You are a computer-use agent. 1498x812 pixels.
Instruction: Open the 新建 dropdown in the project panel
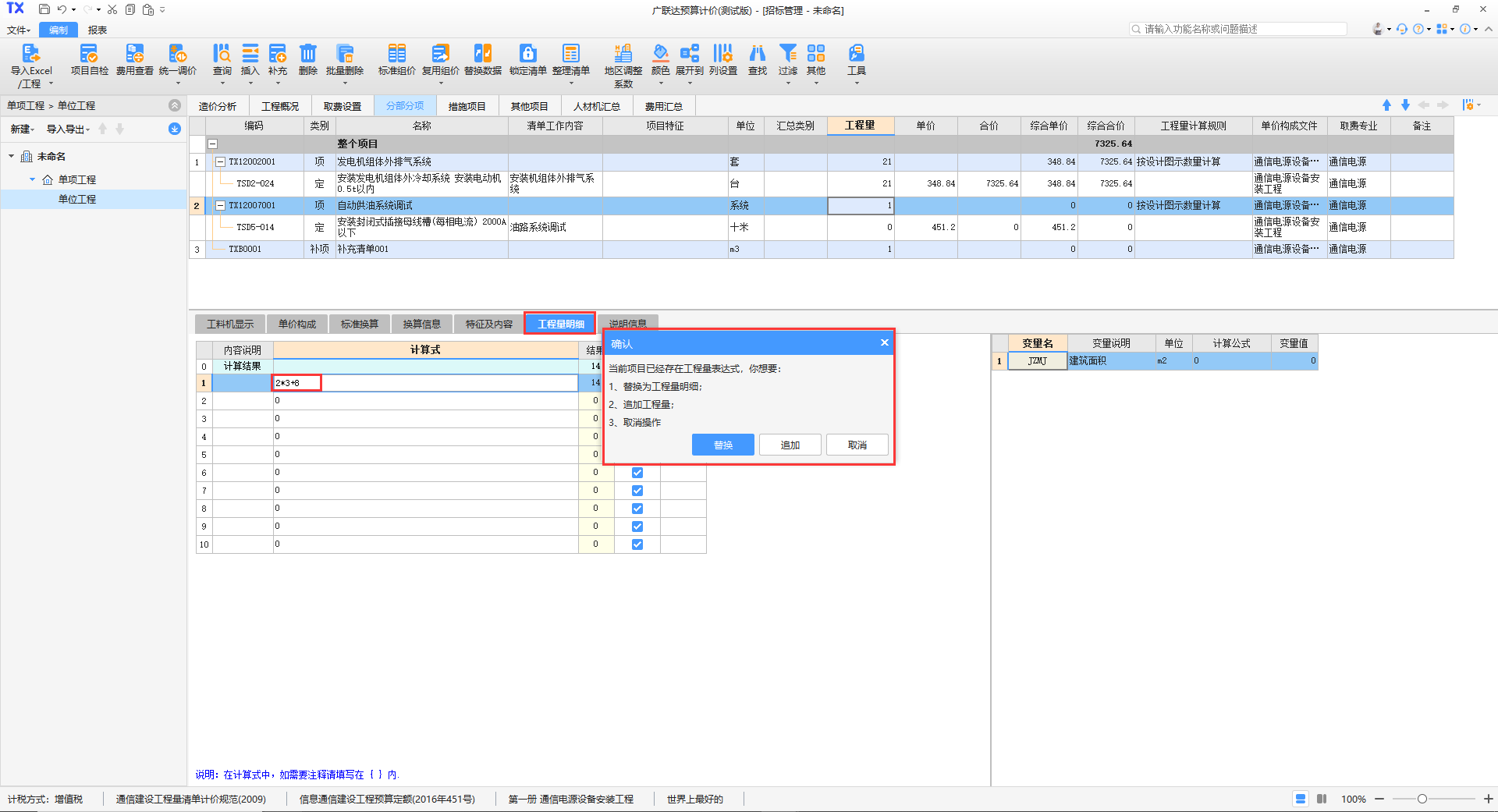coord(22,129)
